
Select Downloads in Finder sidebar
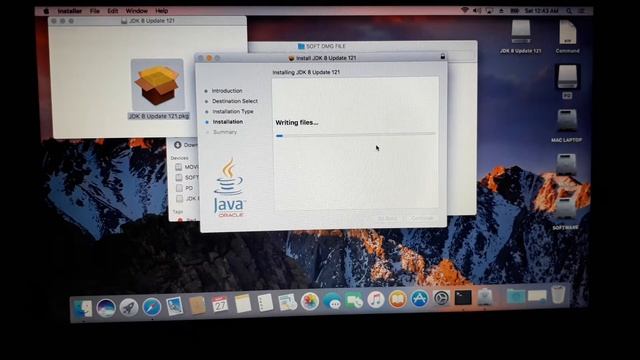point(187,145)
